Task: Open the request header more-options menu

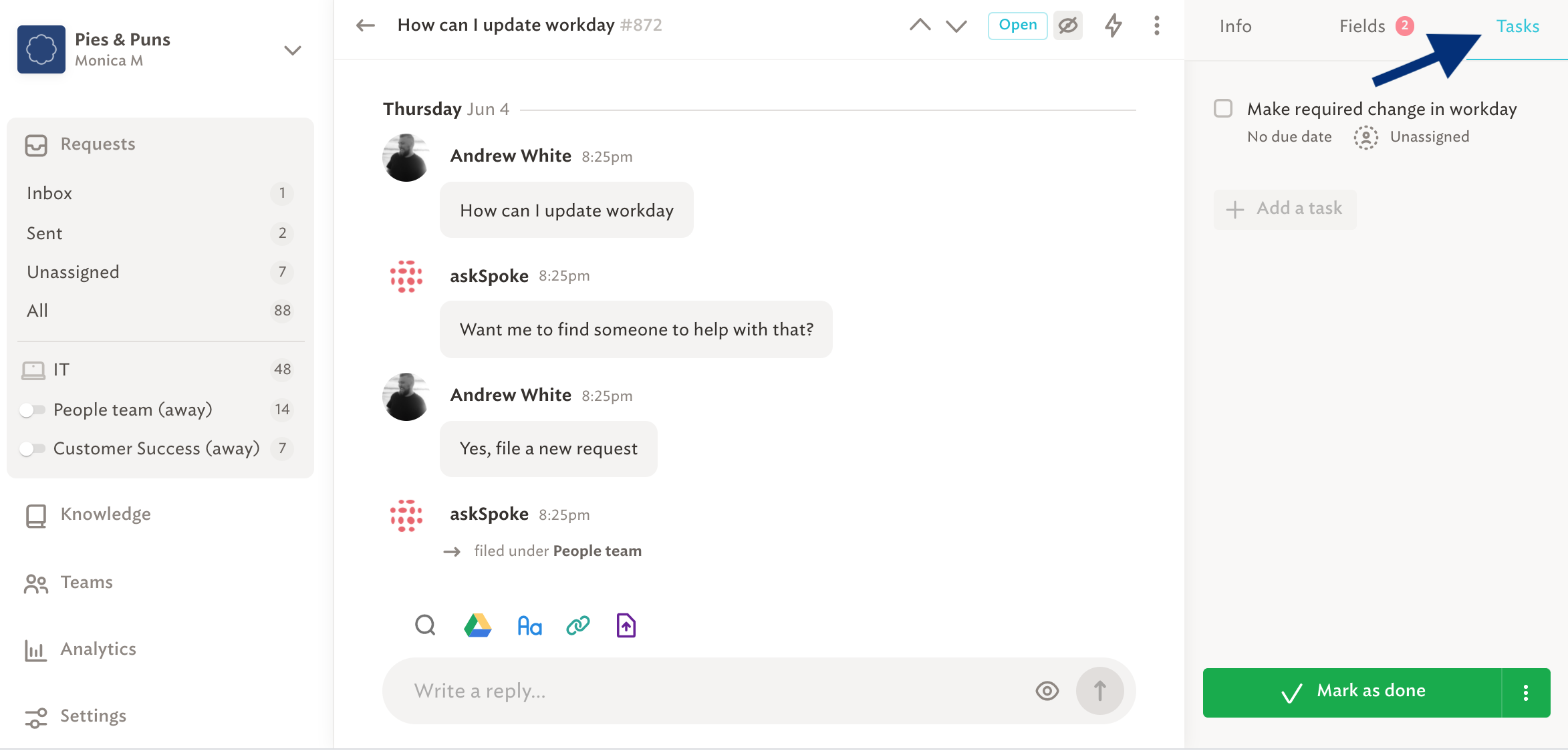Action: pos(1157,25)
